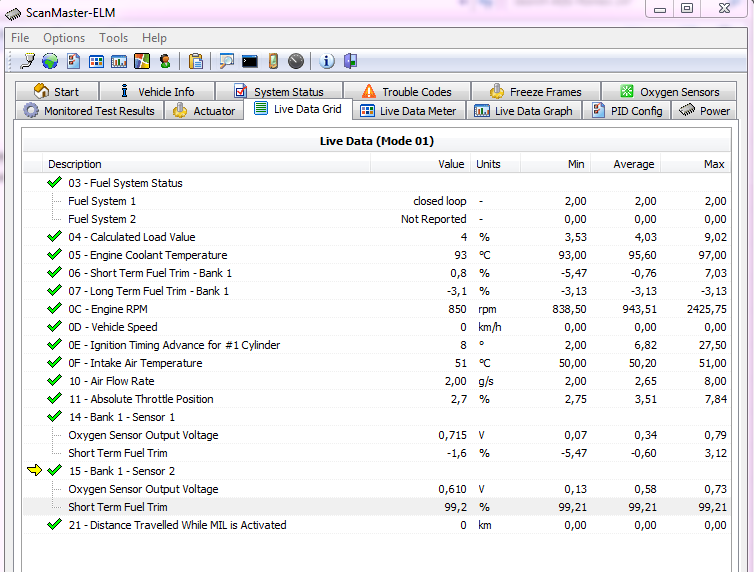Click the Description column header
The width and height of the screenshot is (754, 572).
click(75, 164)
